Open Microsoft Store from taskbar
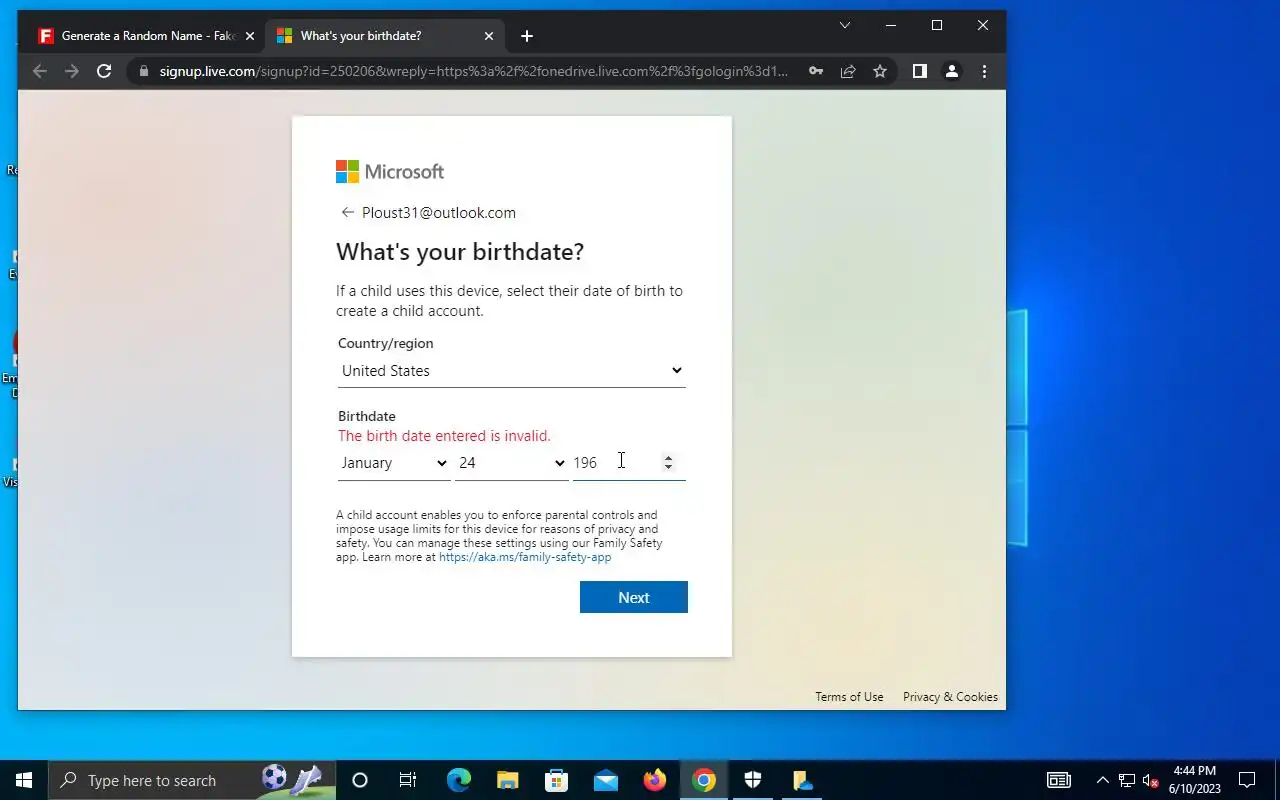Viewport: 1280px width, 800px height. pos(556,780)
